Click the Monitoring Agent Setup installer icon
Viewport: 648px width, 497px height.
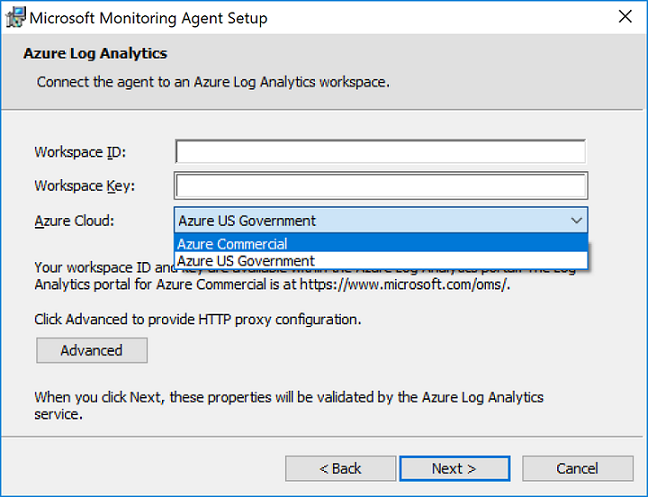15,18
